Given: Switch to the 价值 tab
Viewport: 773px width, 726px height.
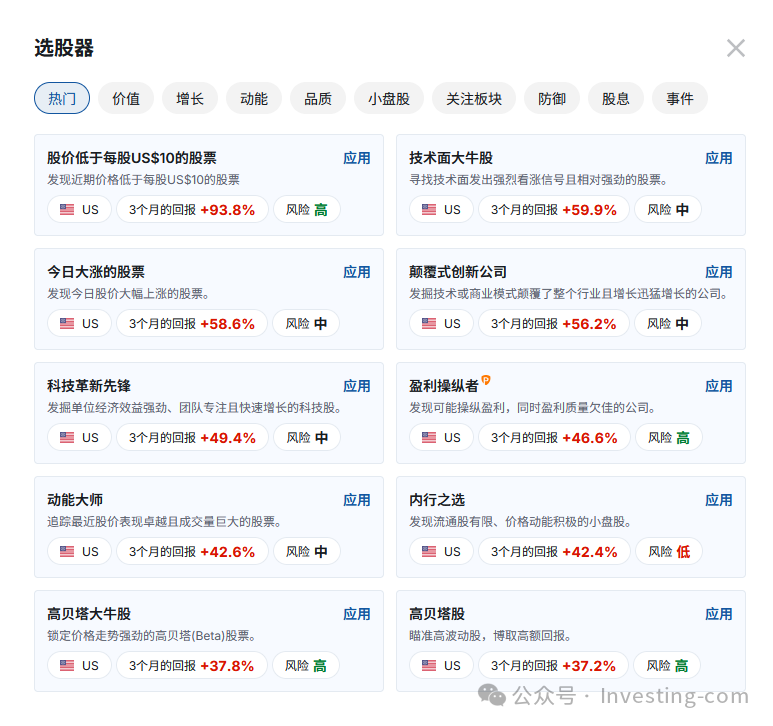Looking at the screenshot, I should pyautogui.click(x=126, y=98).
